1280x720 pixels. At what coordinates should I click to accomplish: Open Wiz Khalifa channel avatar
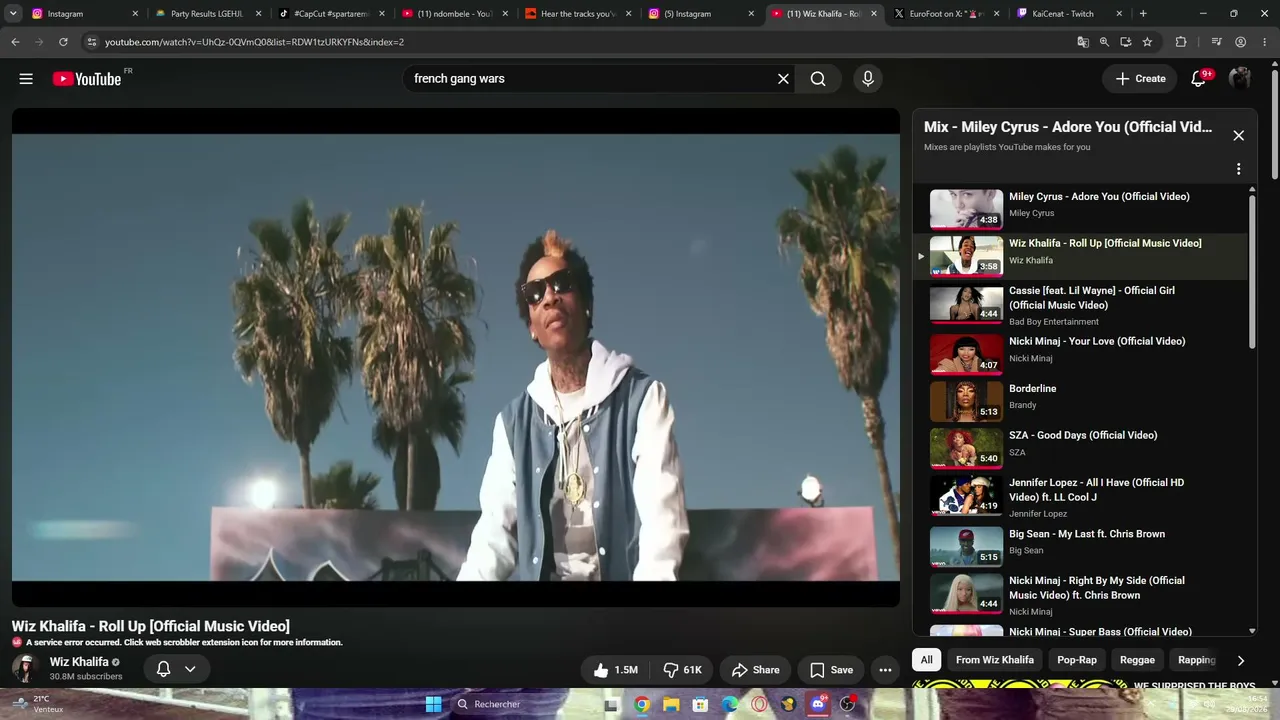(26, 669)
